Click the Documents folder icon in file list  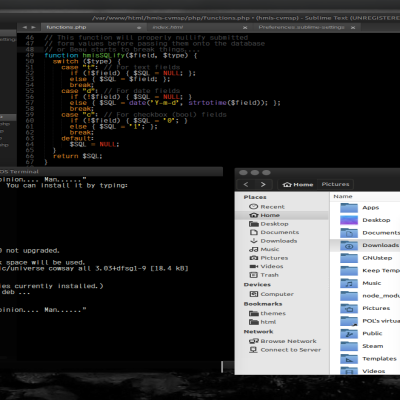[x=349, y=233]
